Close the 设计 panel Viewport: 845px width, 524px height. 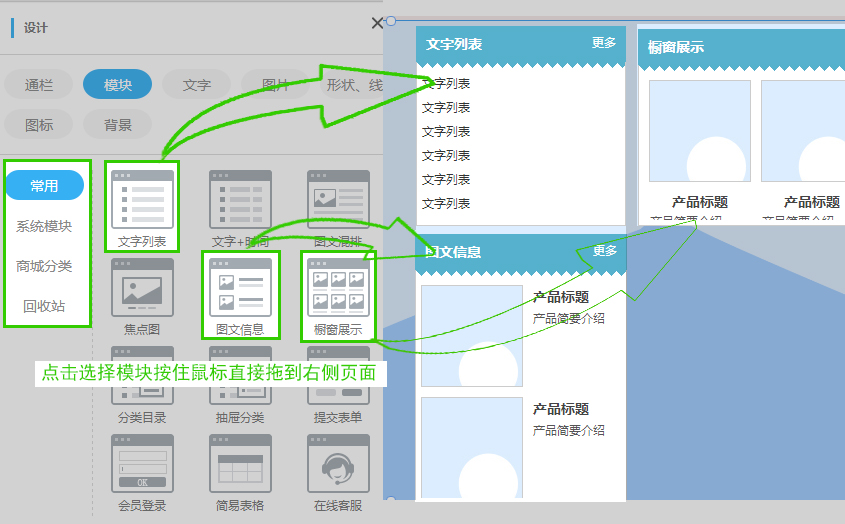[377, 23]
